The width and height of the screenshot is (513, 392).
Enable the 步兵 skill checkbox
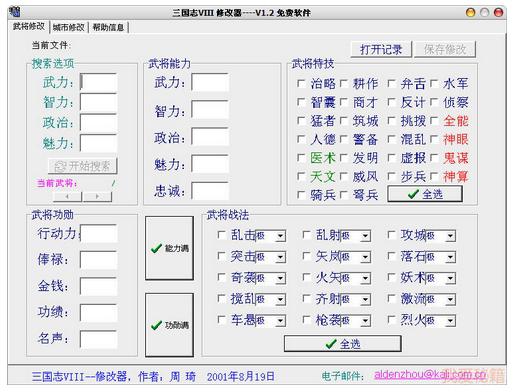click(392, 176)
